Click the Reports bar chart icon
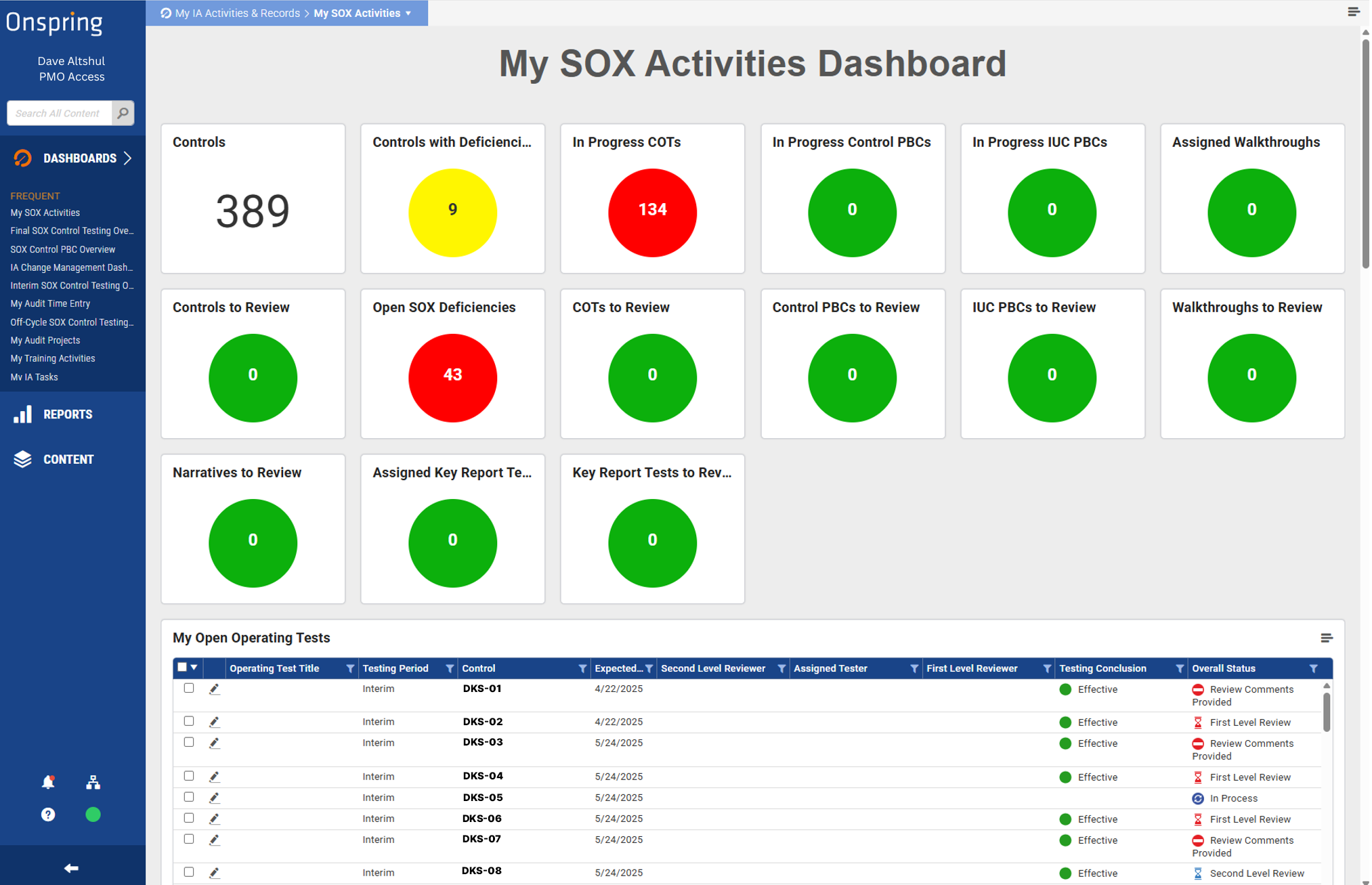The width and height of the screenshot is (1372, 885). 22,414
